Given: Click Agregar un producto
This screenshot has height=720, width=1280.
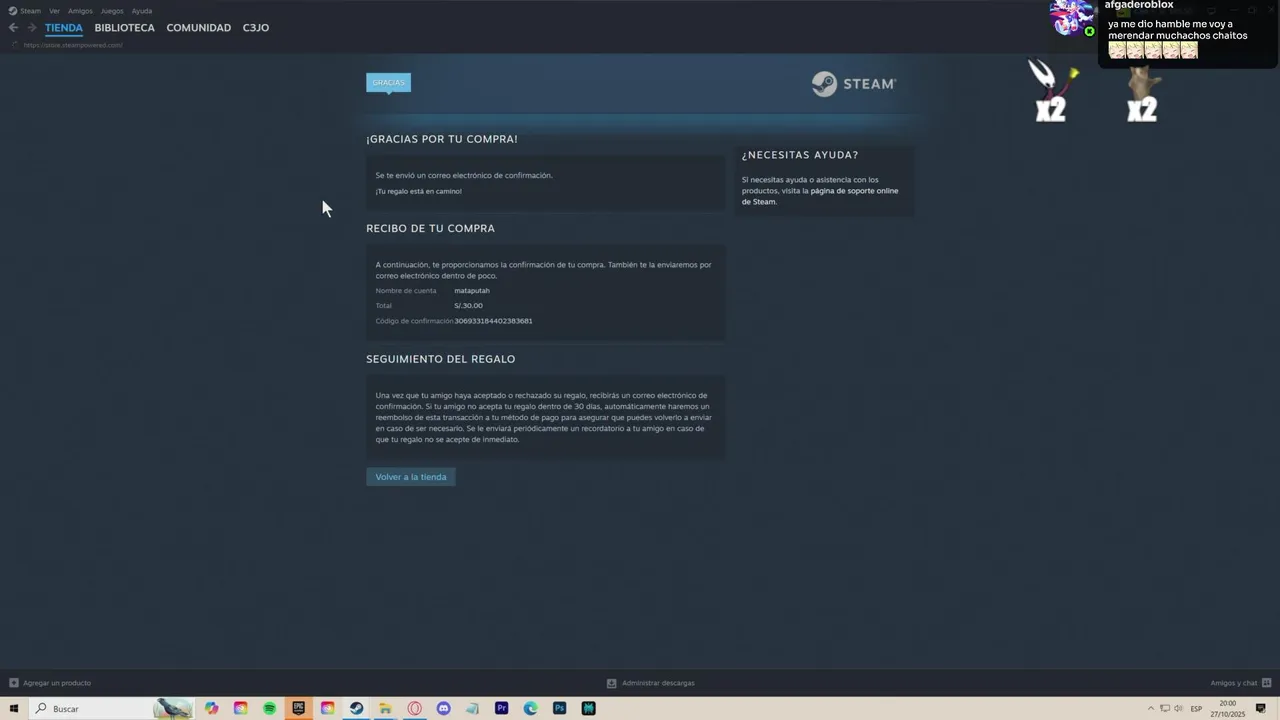Looking at the screenshot, I should (57, 683).
